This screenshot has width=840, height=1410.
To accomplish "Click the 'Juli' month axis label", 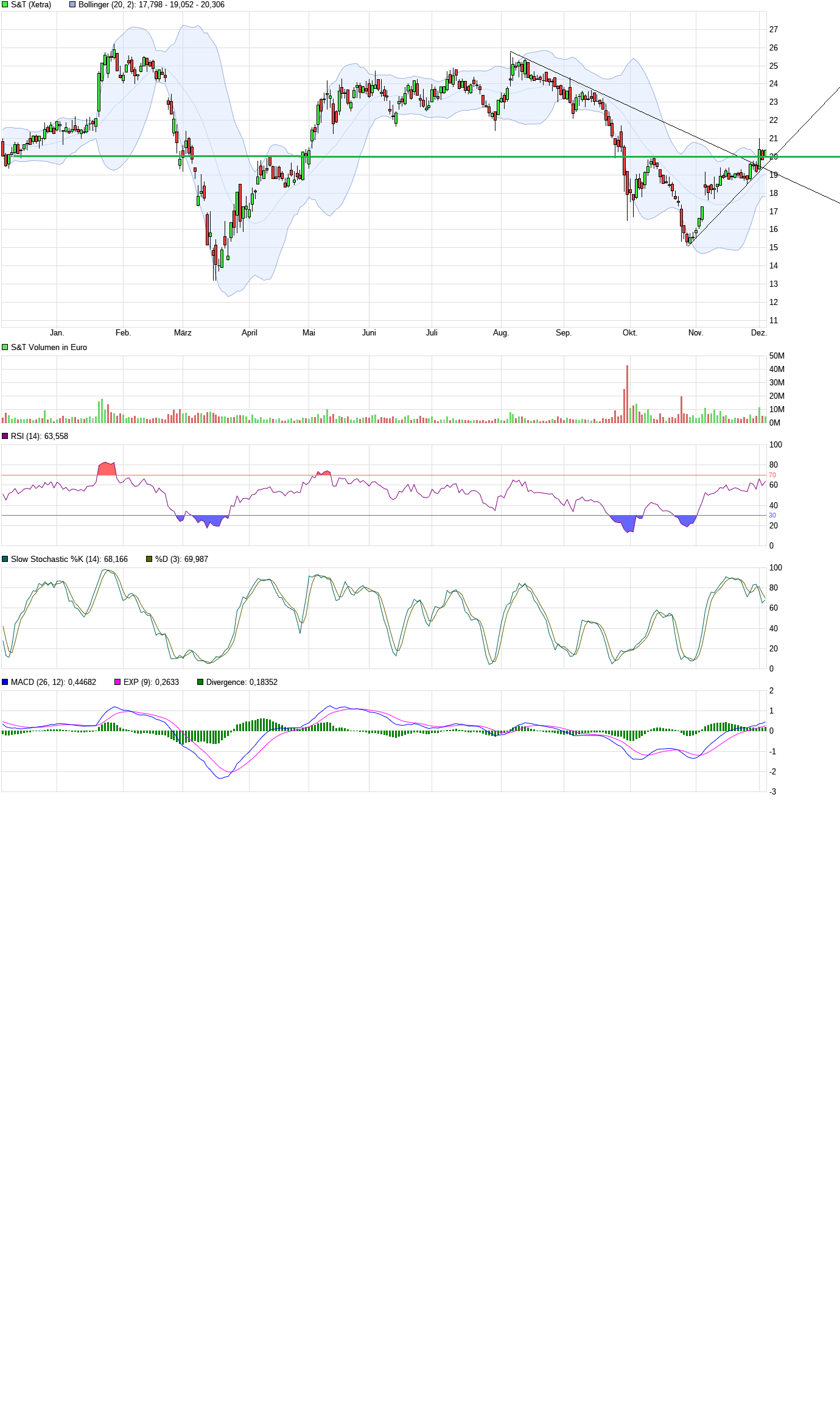I will tap(432, 333).
